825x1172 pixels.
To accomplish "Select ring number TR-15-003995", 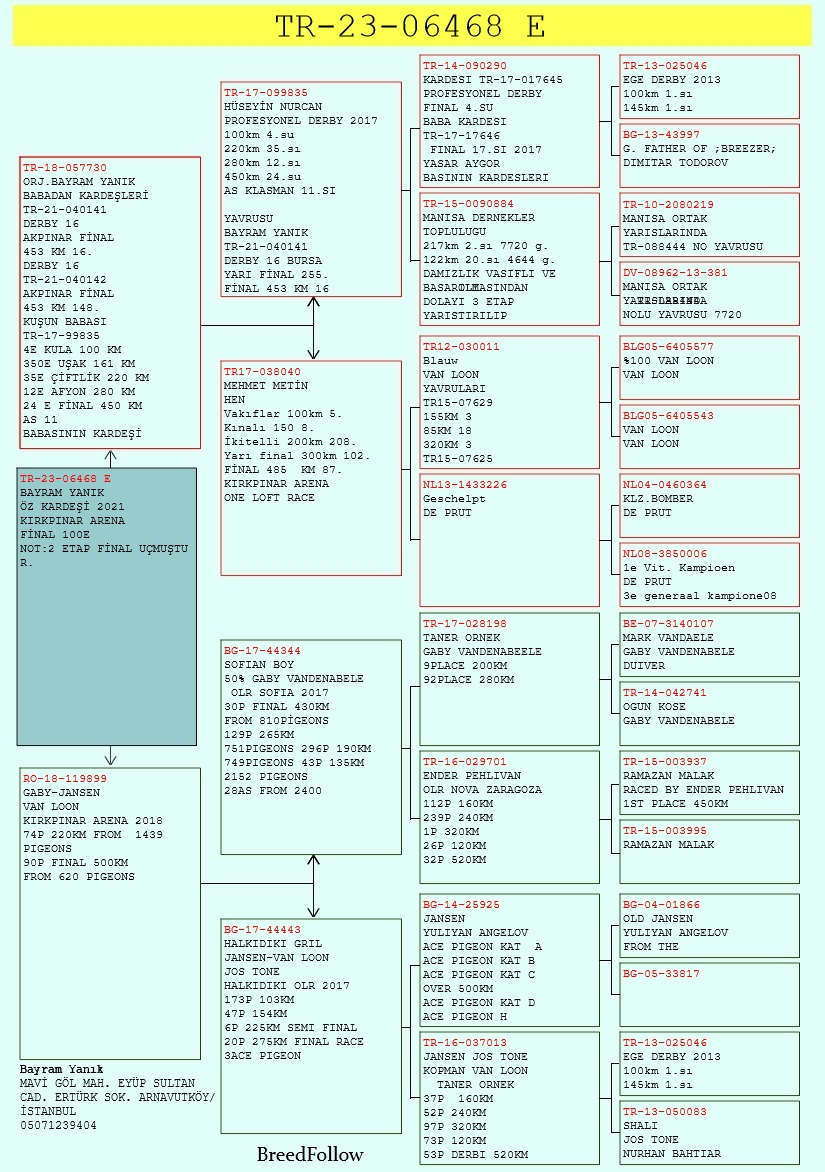I will click(665, 830).
